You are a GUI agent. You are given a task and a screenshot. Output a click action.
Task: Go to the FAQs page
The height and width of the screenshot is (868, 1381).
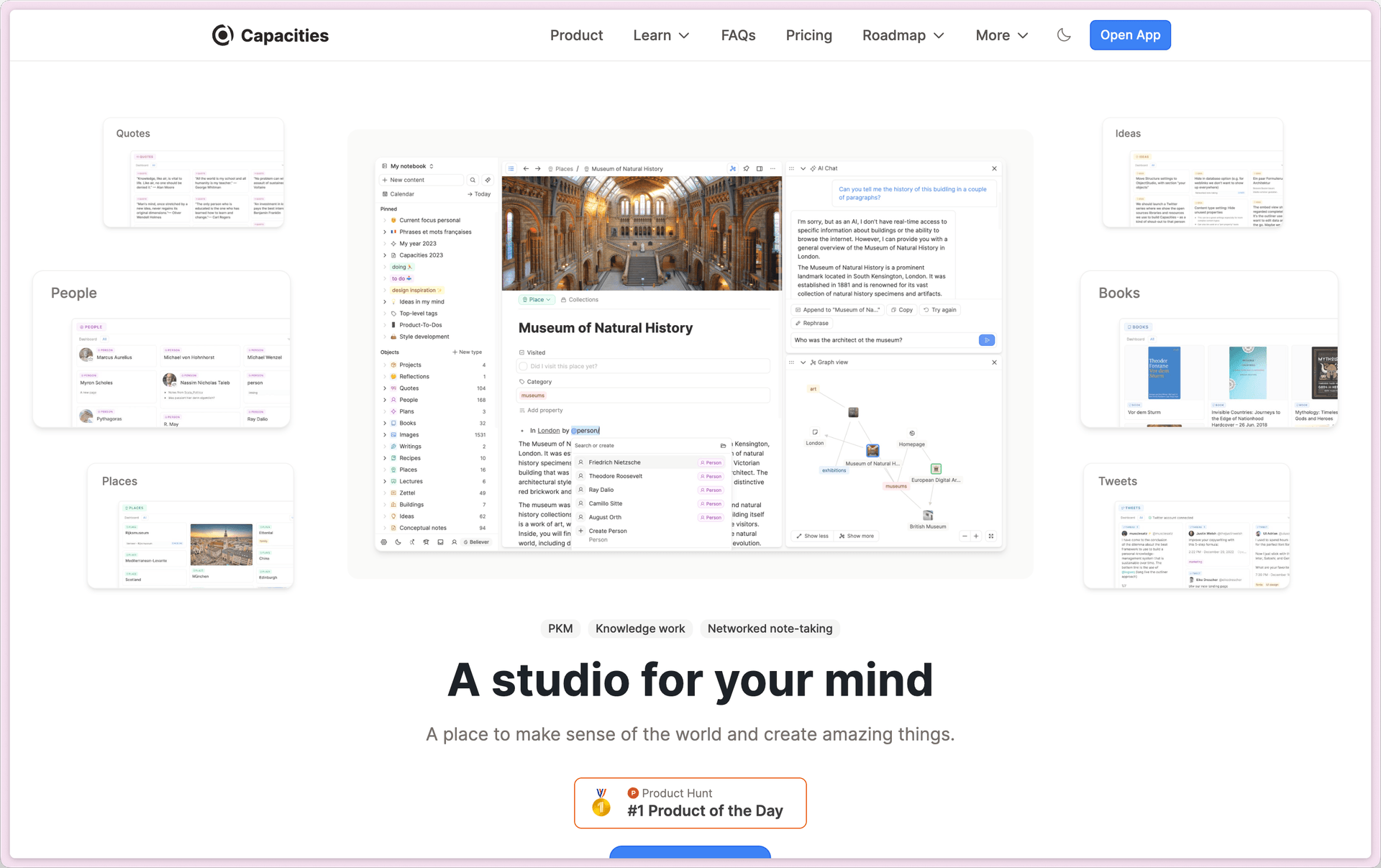pos(738,35)
